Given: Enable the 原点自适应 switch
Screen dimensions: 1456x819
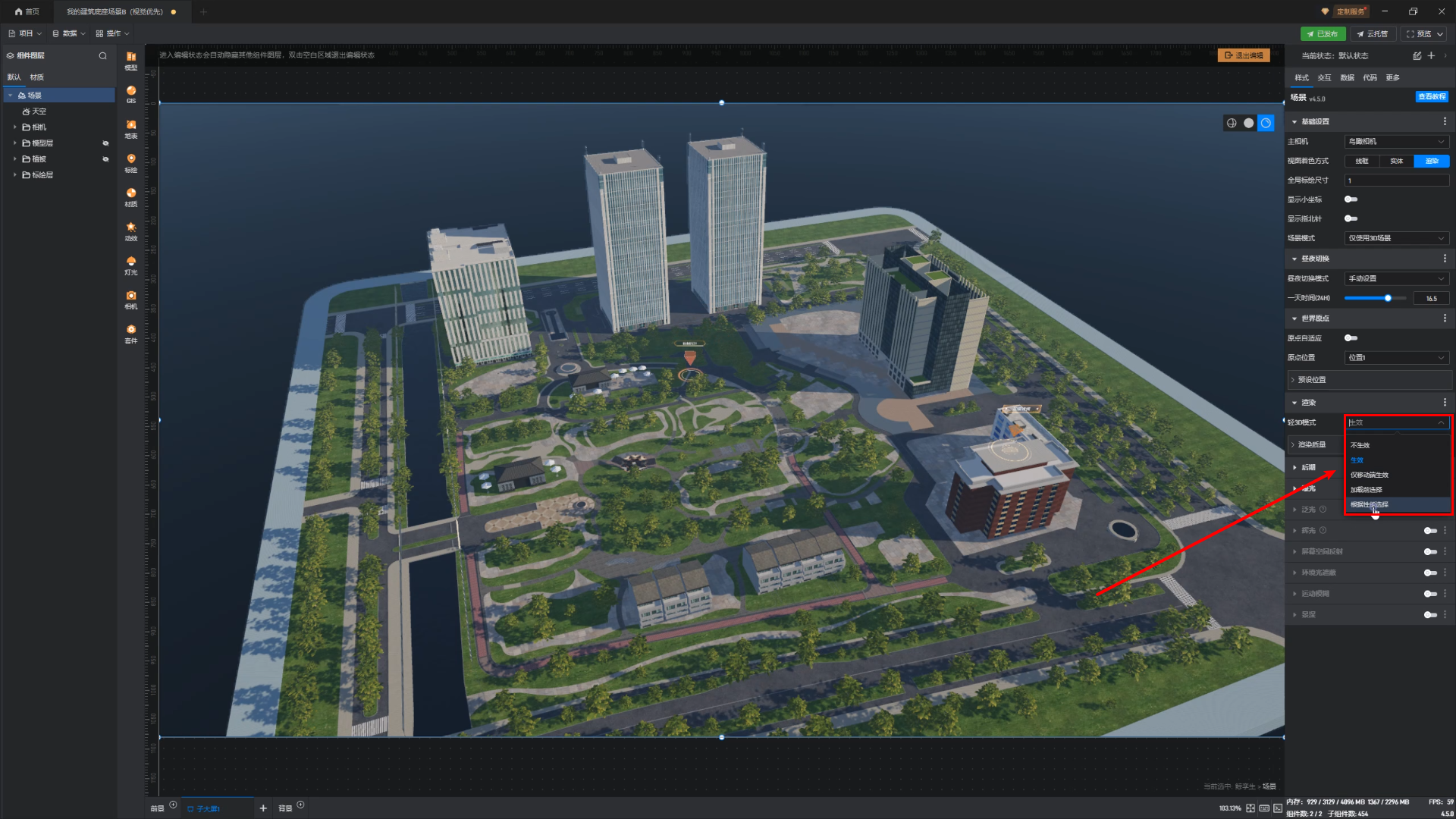Looking at the screenshot, I should click(x=1351, y=338).
